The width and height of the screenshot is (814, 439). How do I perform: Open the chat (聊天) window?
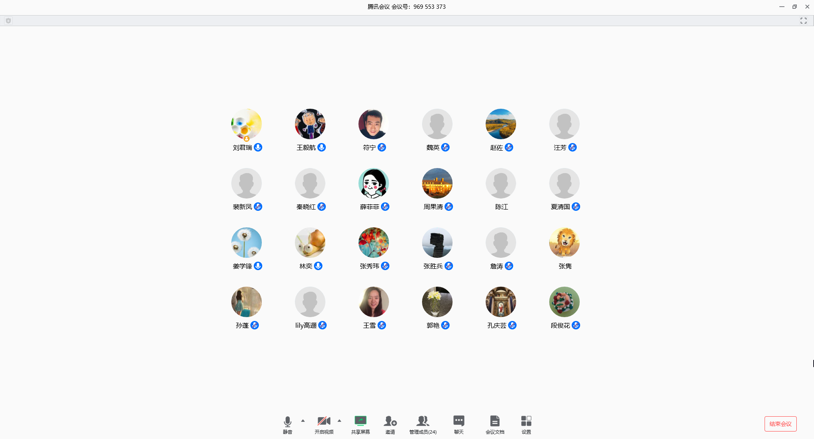[459, 424]
